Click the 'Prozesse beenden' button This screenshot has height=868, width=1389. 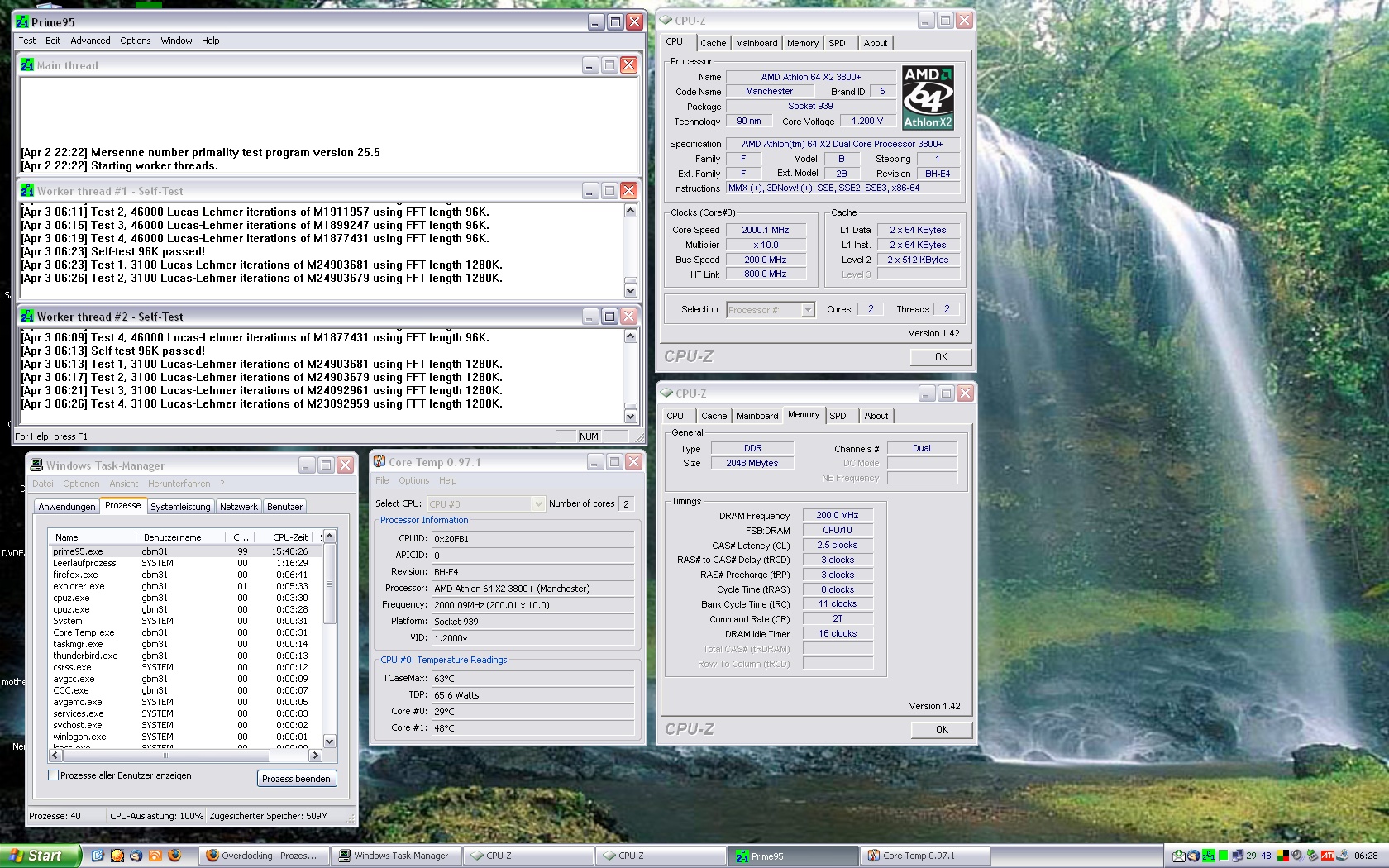[x=297, y=779]
